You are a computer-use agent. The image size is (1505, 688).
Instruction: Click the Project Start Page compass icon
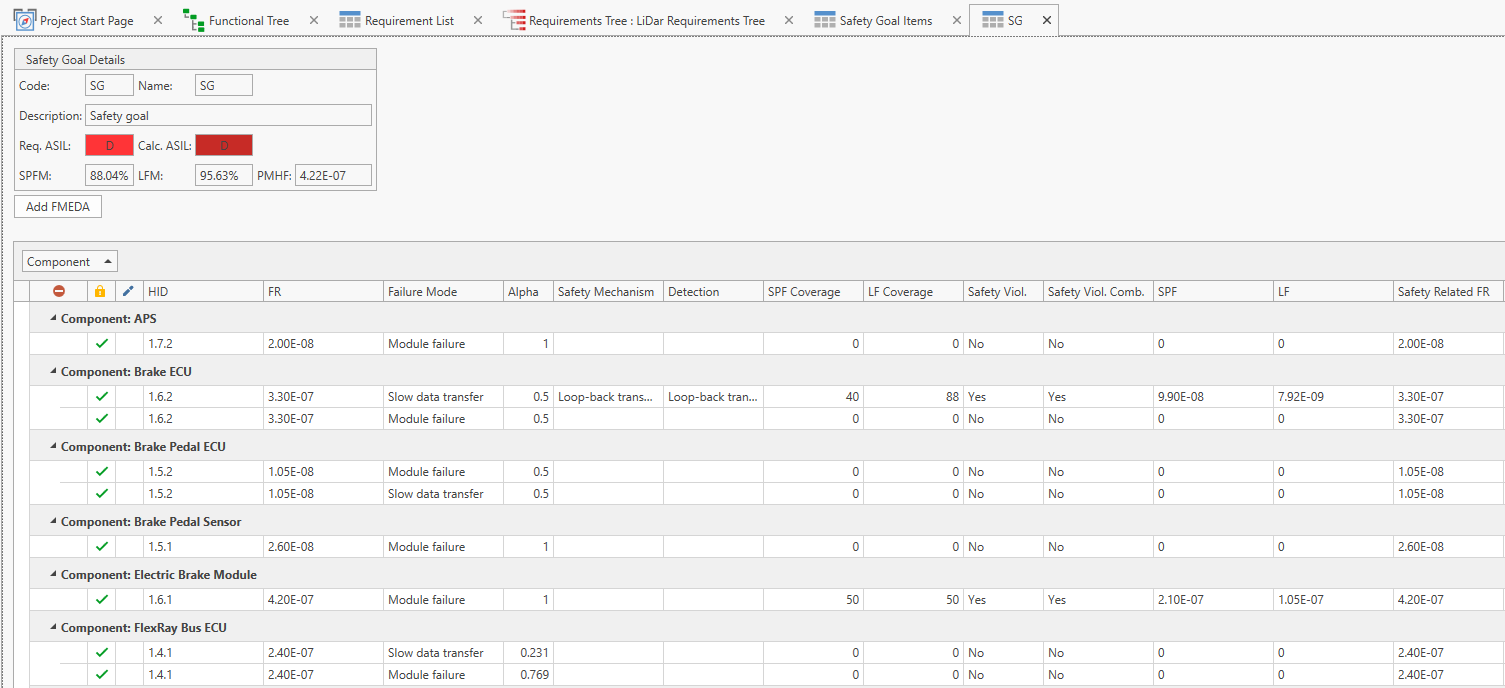pyautogui.click(x=24, y=20)
